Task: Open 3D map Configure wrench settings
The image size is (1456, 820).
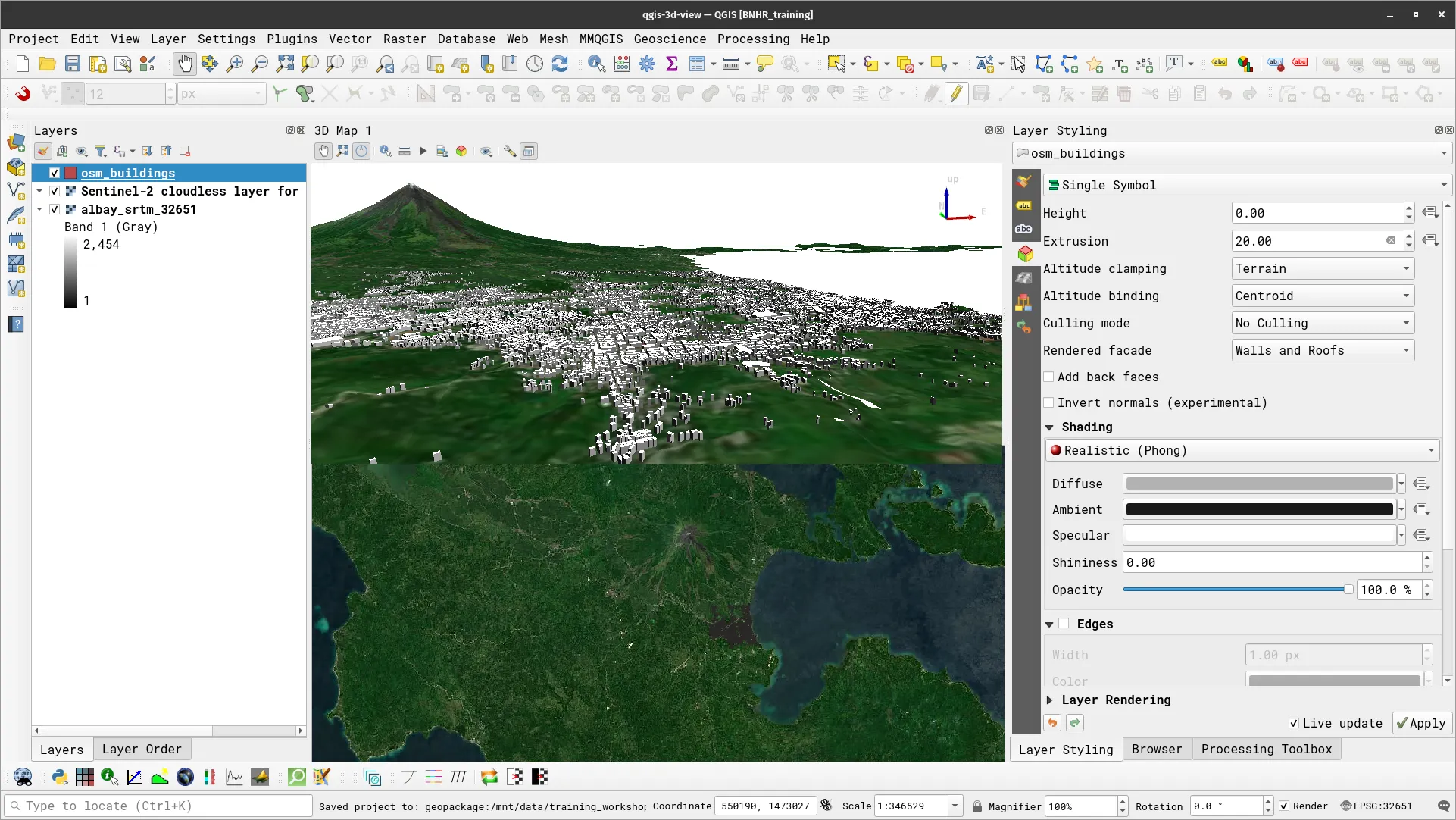Action: coord(509,151)
